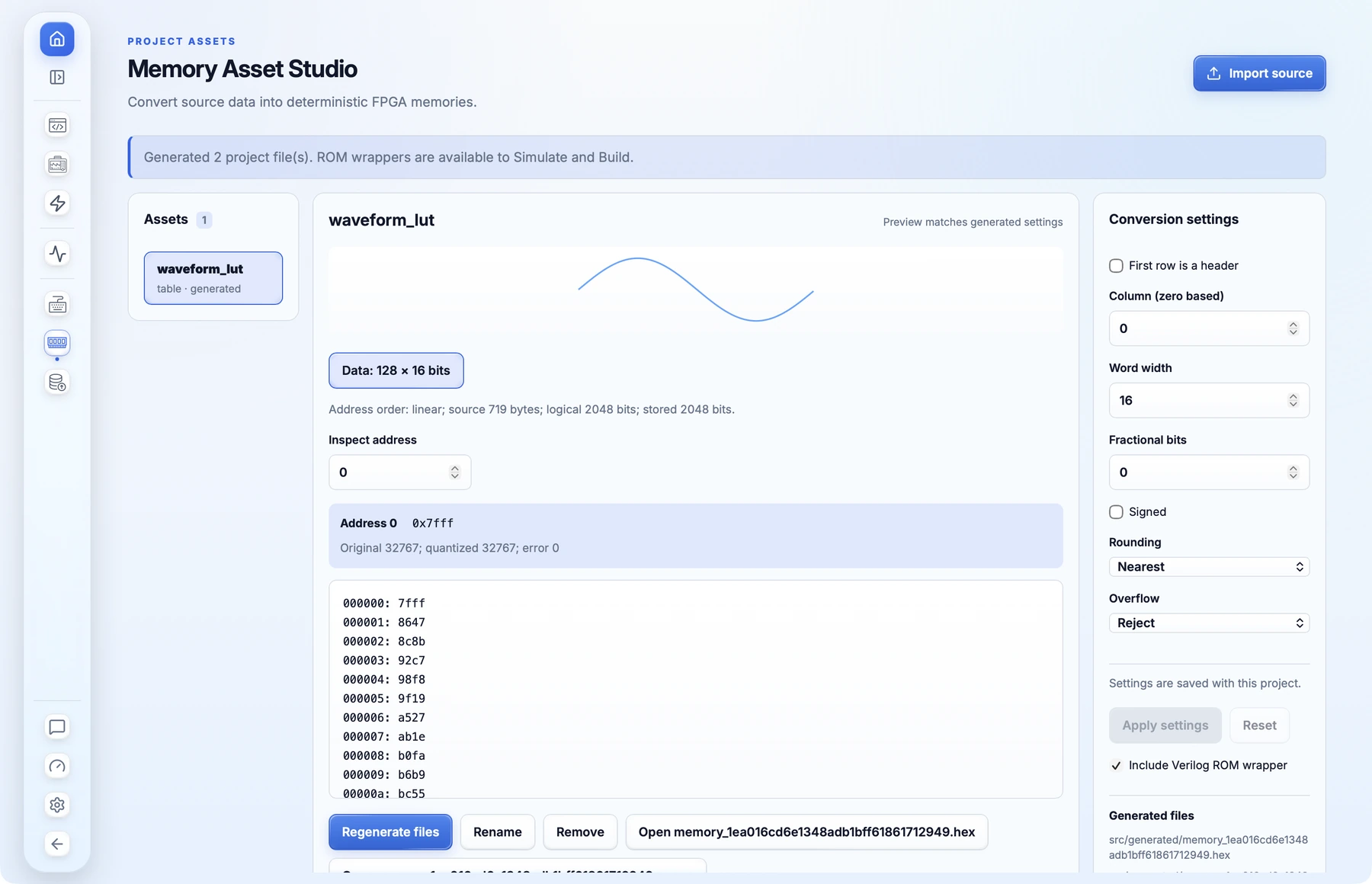Open the database sidebar icon
This screenshot has height=884, width=1372.
pyautogui.click(x=57, y=382)
